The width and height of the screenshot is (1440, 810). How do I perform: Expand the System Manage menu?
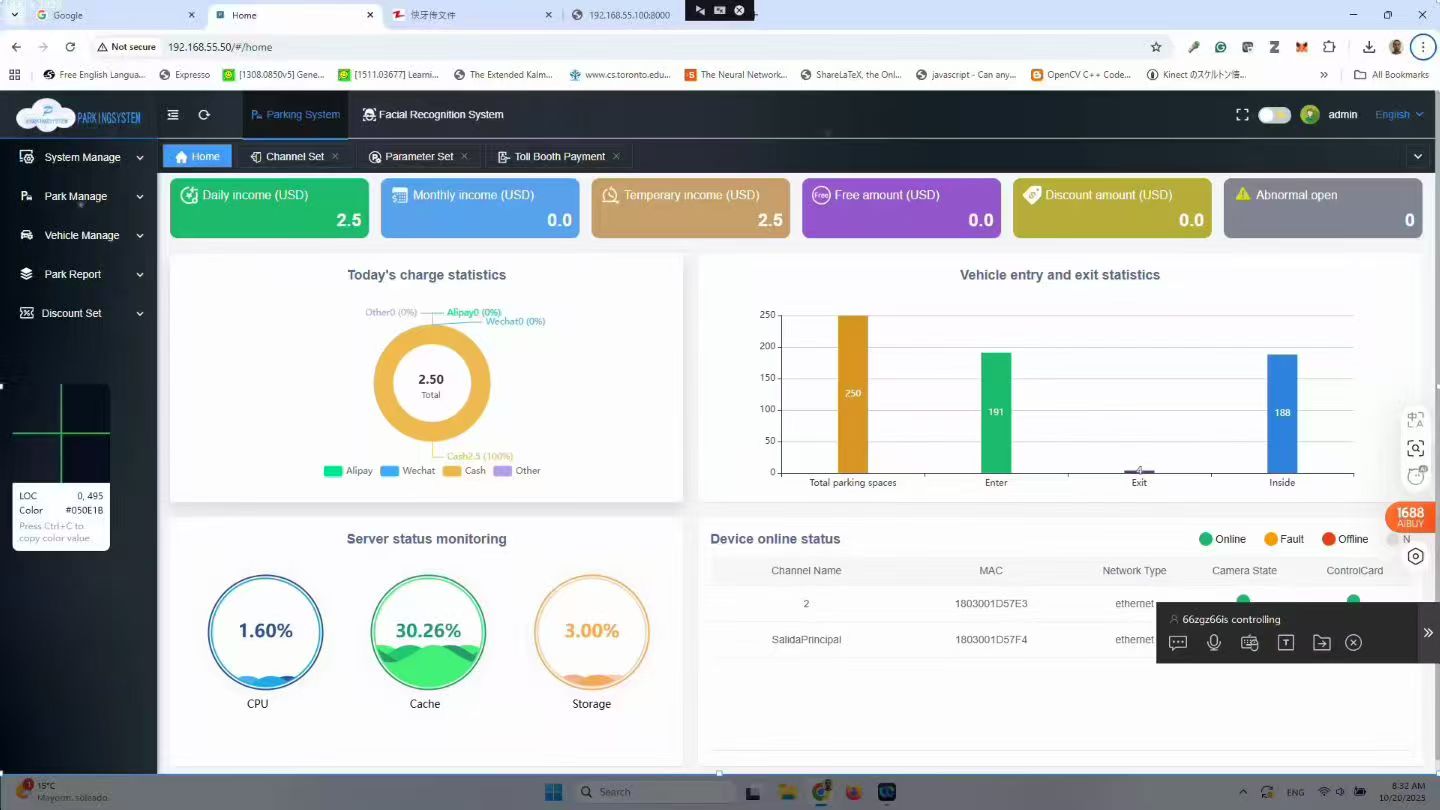pos(80,157)
